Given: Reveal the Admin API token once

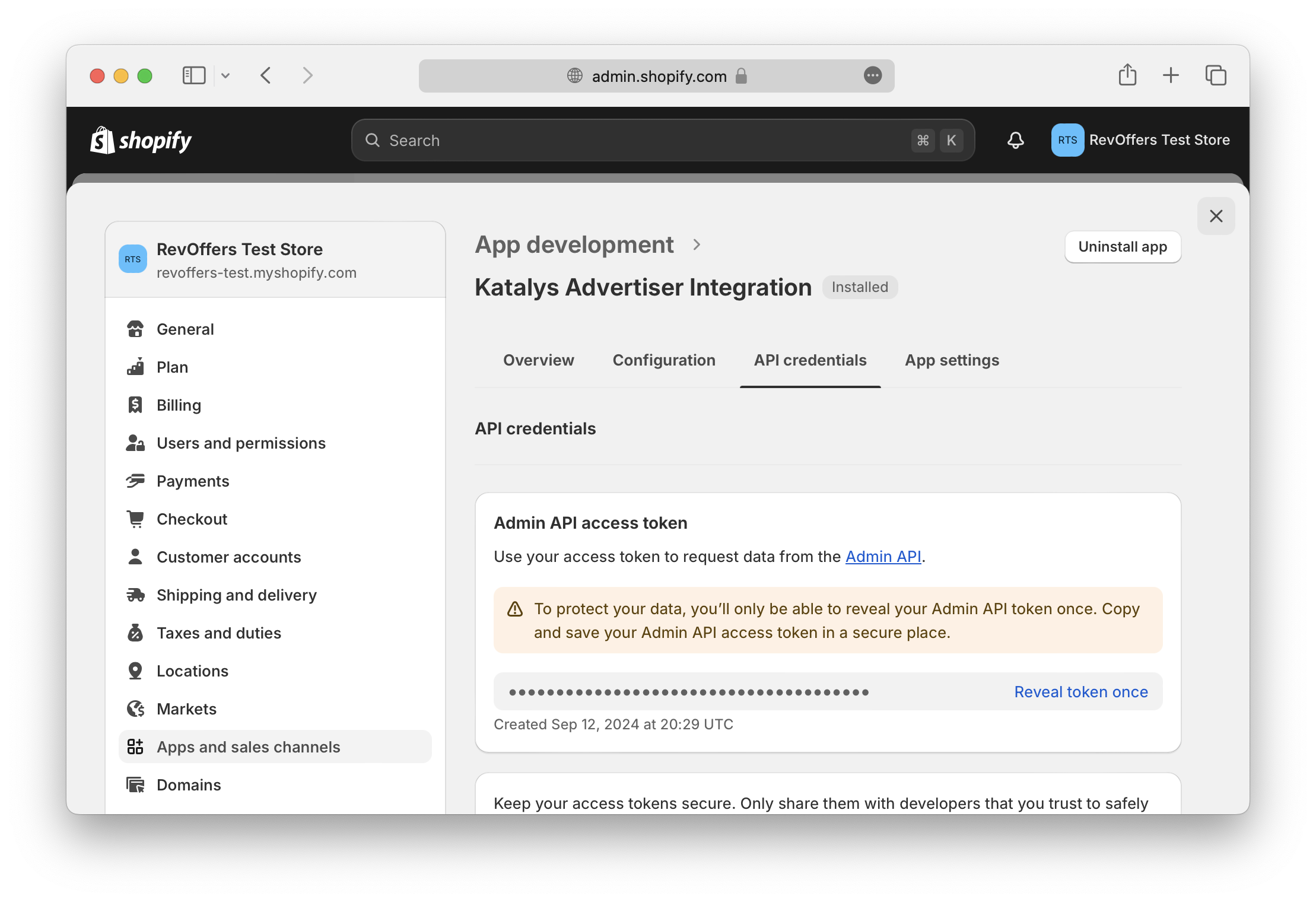Looking at the screenshot, I should (1081, 691).
